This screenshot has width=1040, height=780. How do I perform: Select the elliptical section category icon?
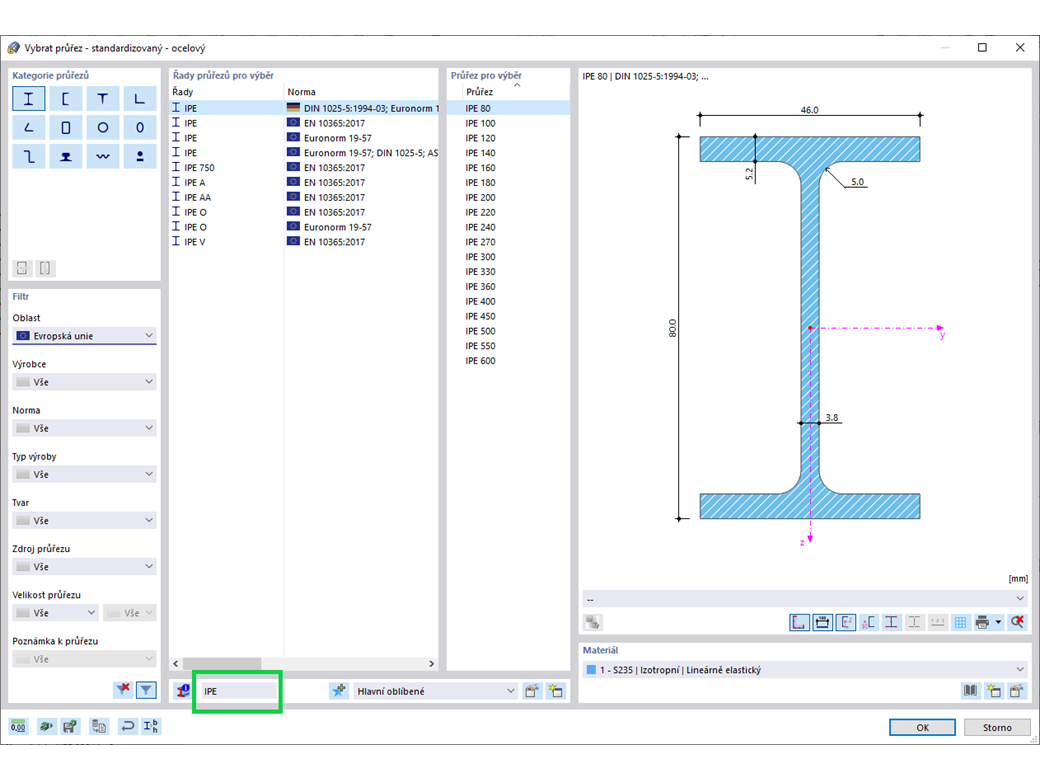click(139, 127)
